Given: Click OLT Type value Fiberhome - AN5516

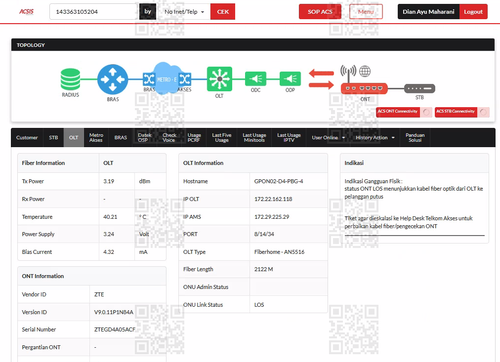Looking at the screenshot, I should [279, 252].
